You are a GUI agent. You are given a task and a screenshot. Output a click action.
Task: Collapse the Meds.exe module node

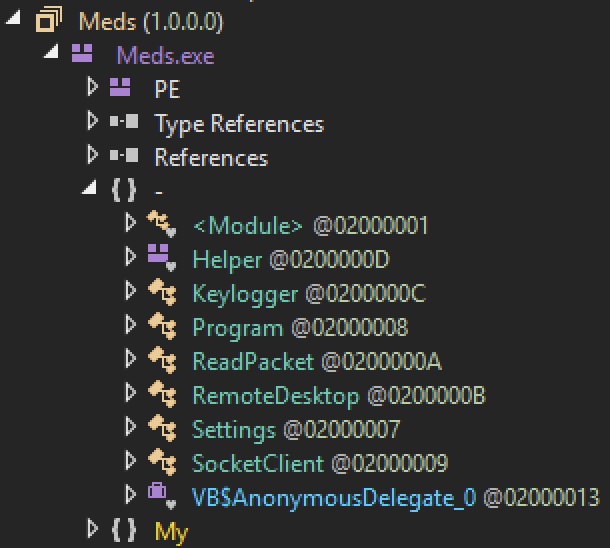(x=50, y=54)
